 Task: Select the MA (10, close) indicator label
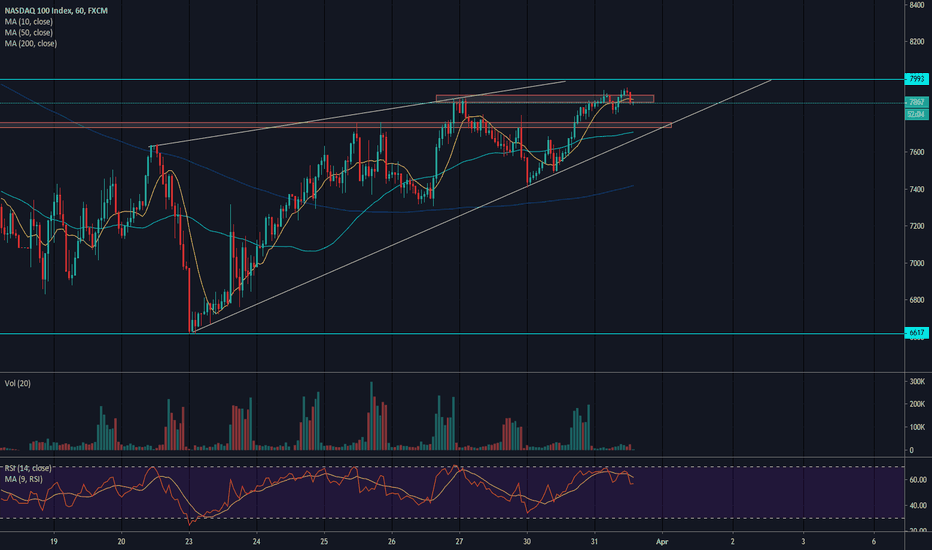coord(29,21)
